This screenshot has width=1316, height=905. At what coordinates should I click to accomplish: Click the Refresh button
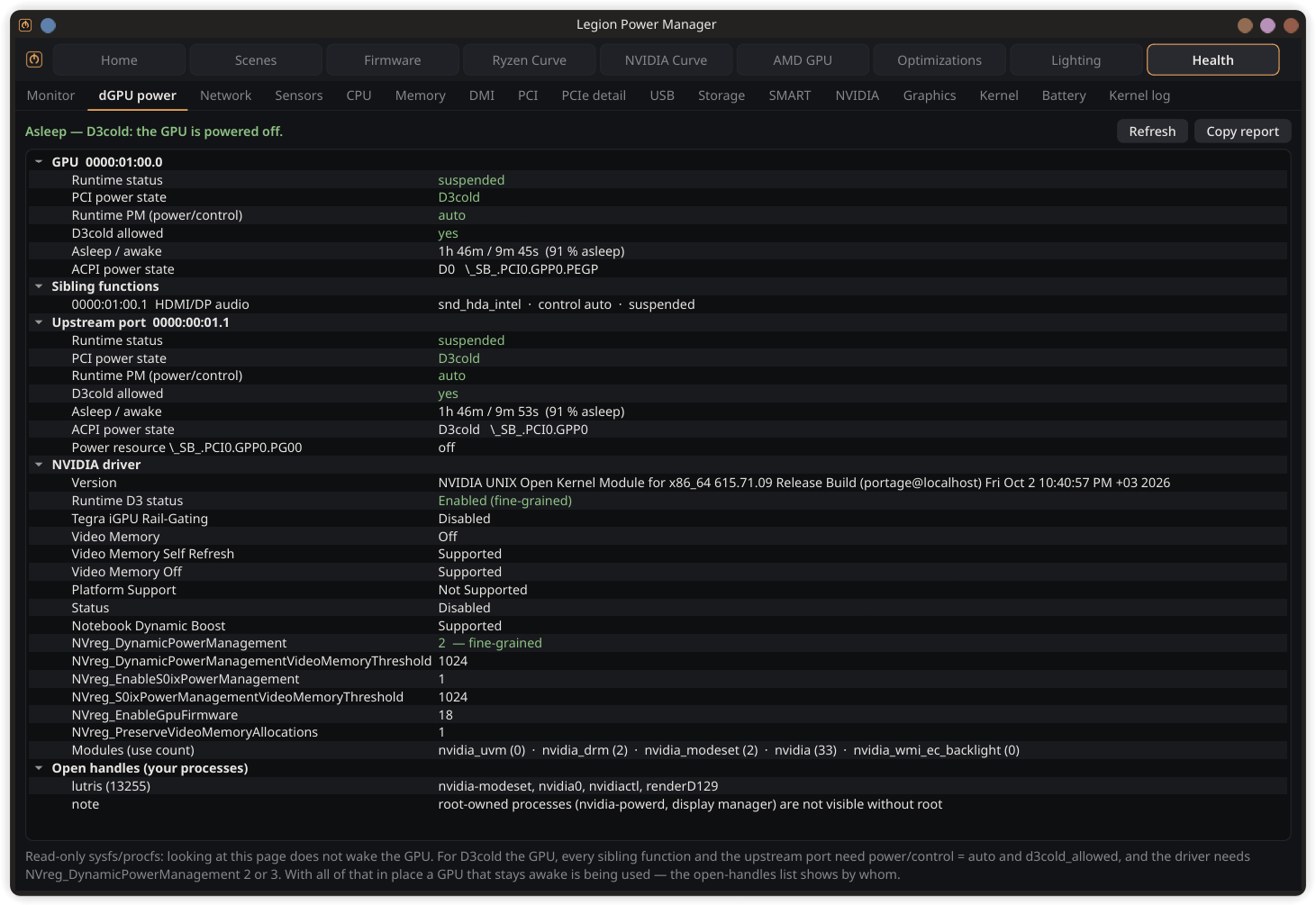(1152, 131)
